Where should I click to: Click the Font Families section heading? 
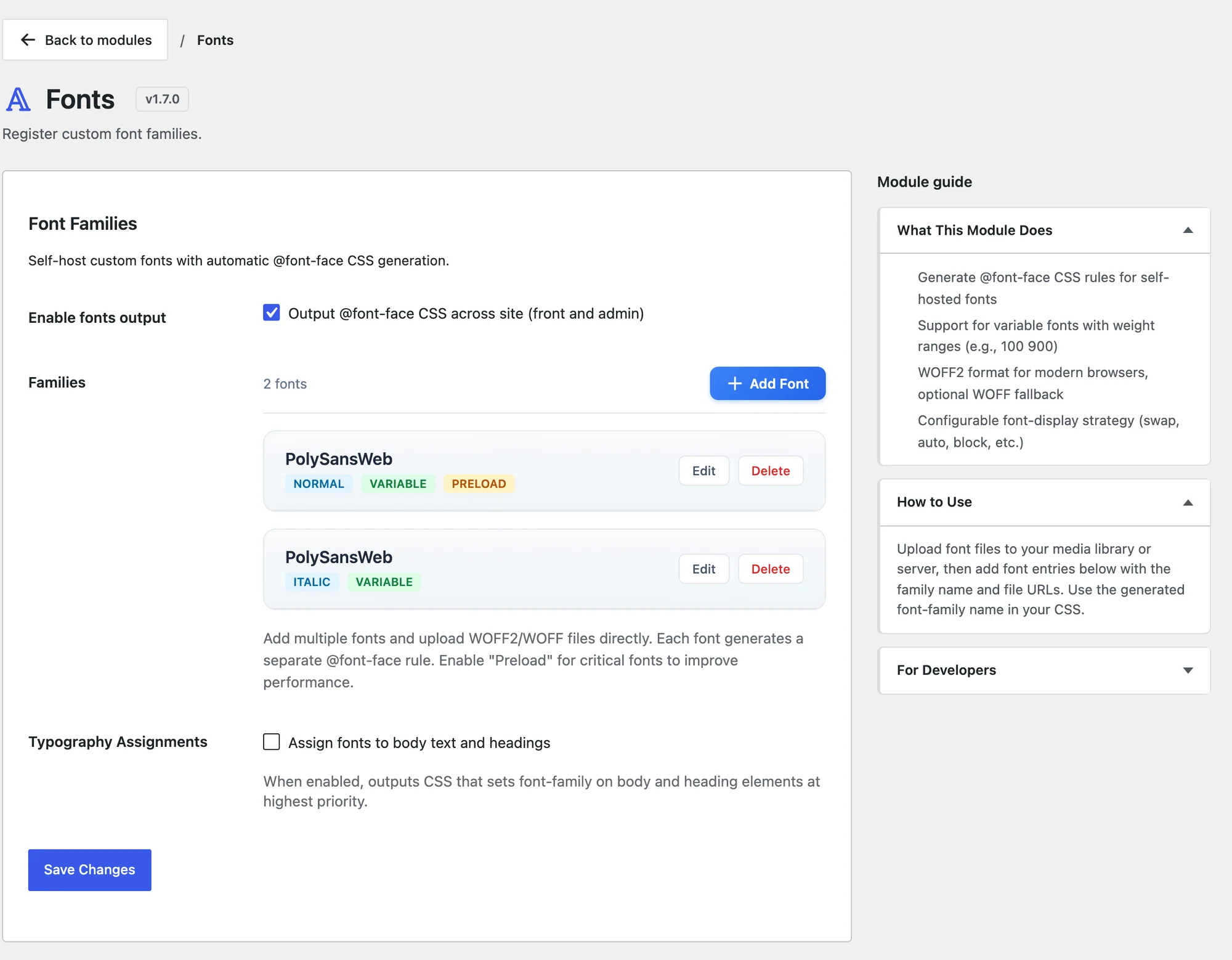coord(83,224)
